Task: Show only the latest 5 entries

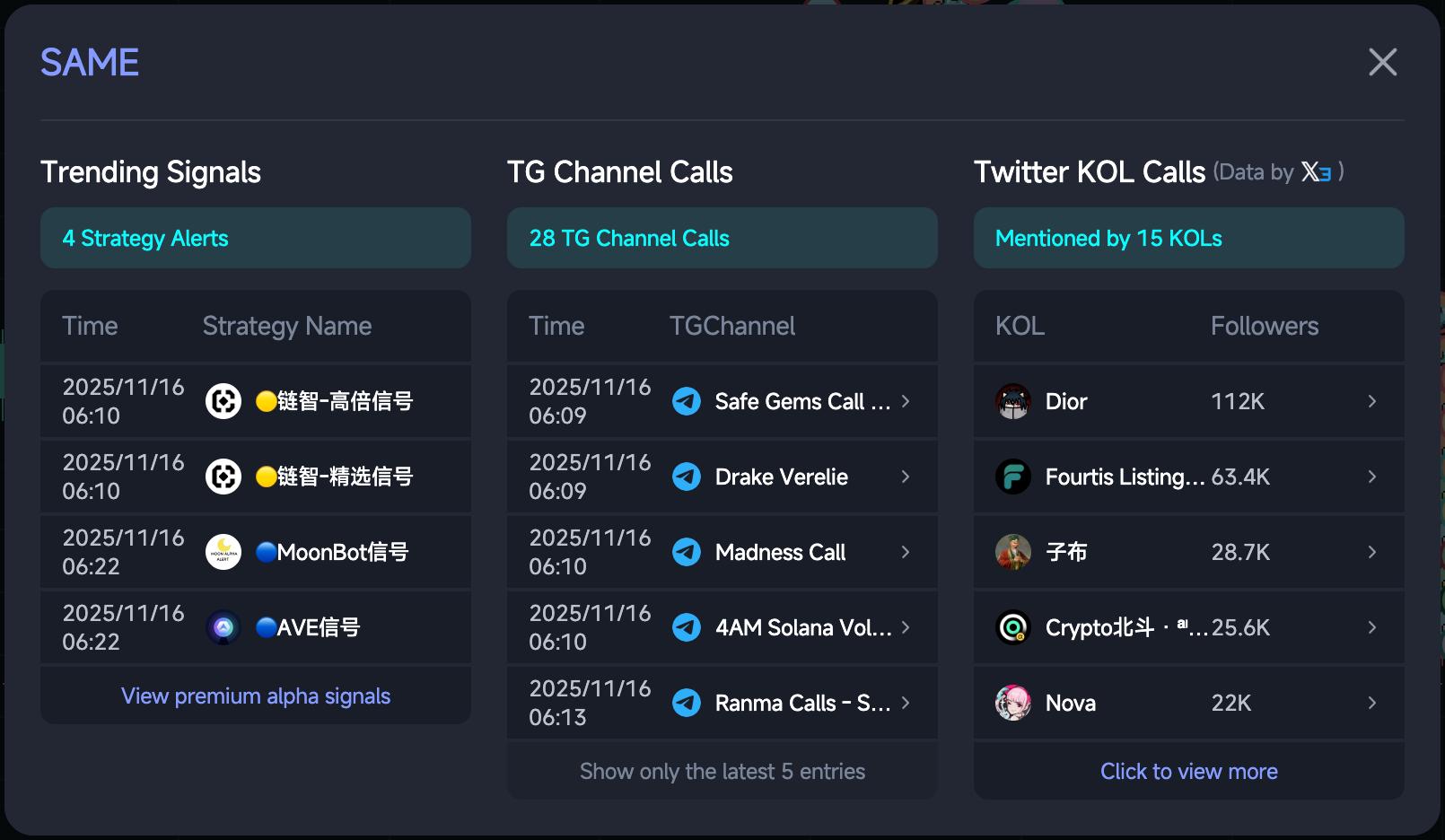Action: (x=722, y=772)
